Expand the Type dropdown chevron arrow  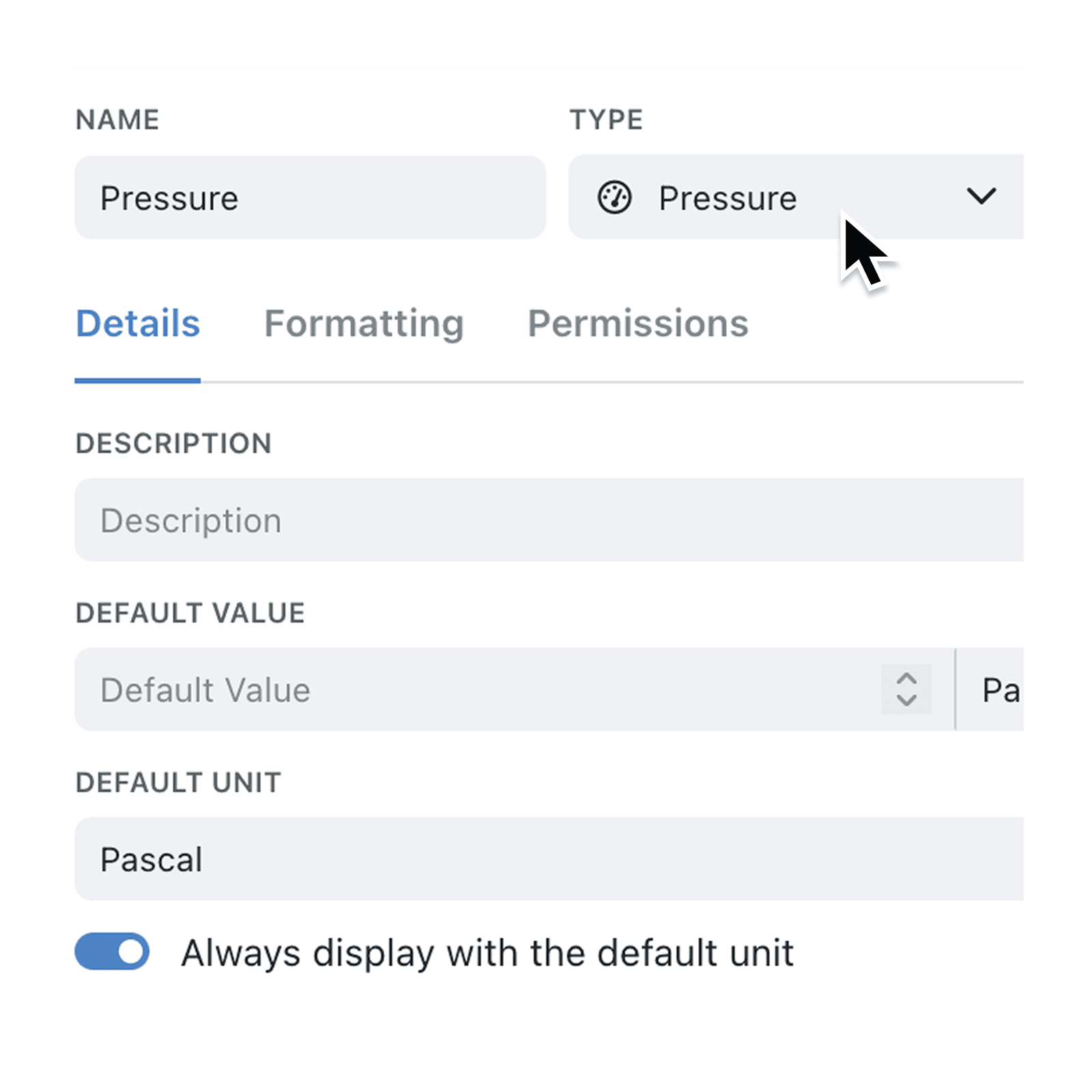tap(981, 197)
